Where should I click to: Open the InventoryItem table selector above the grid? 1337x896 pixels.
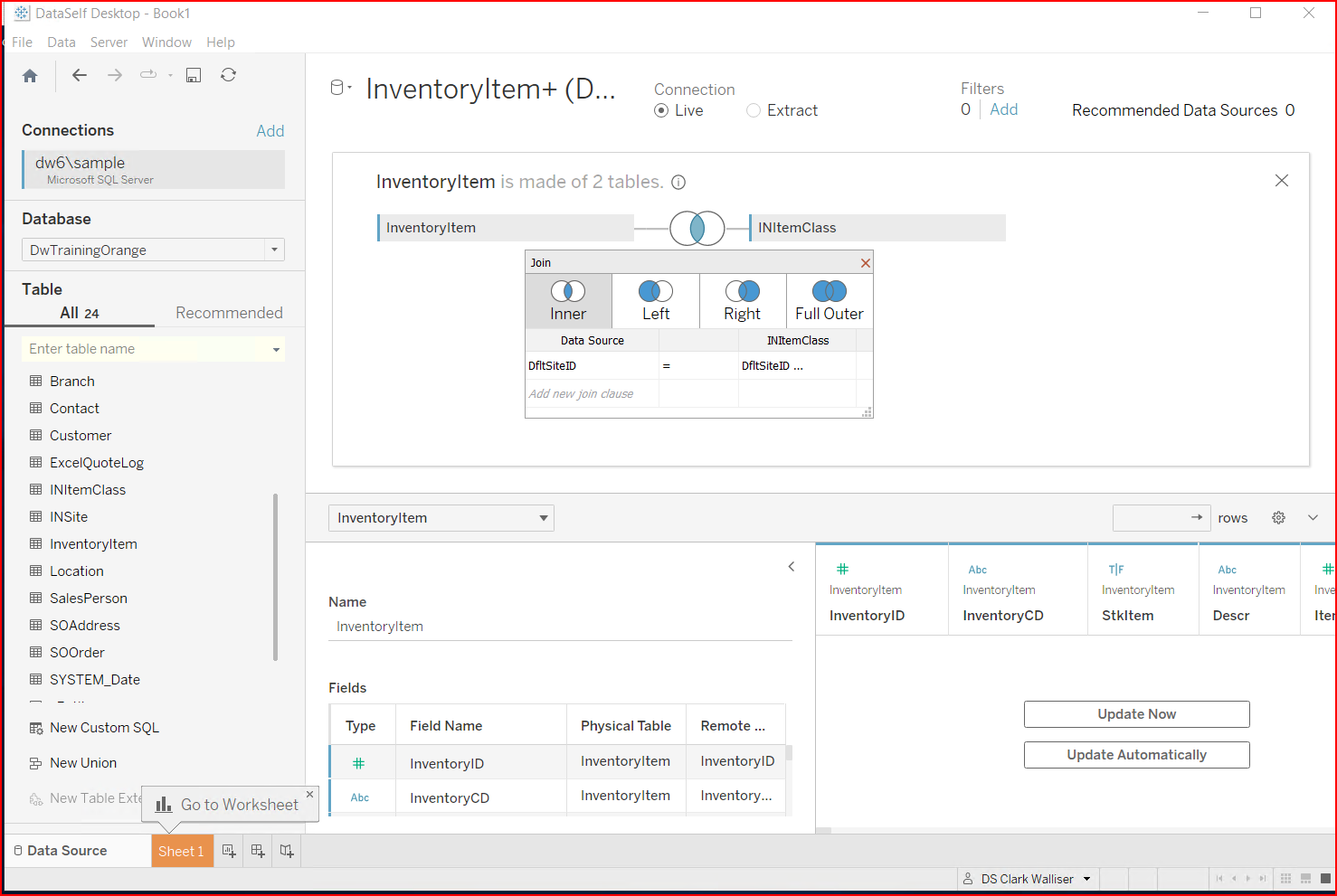coord(441,517)
